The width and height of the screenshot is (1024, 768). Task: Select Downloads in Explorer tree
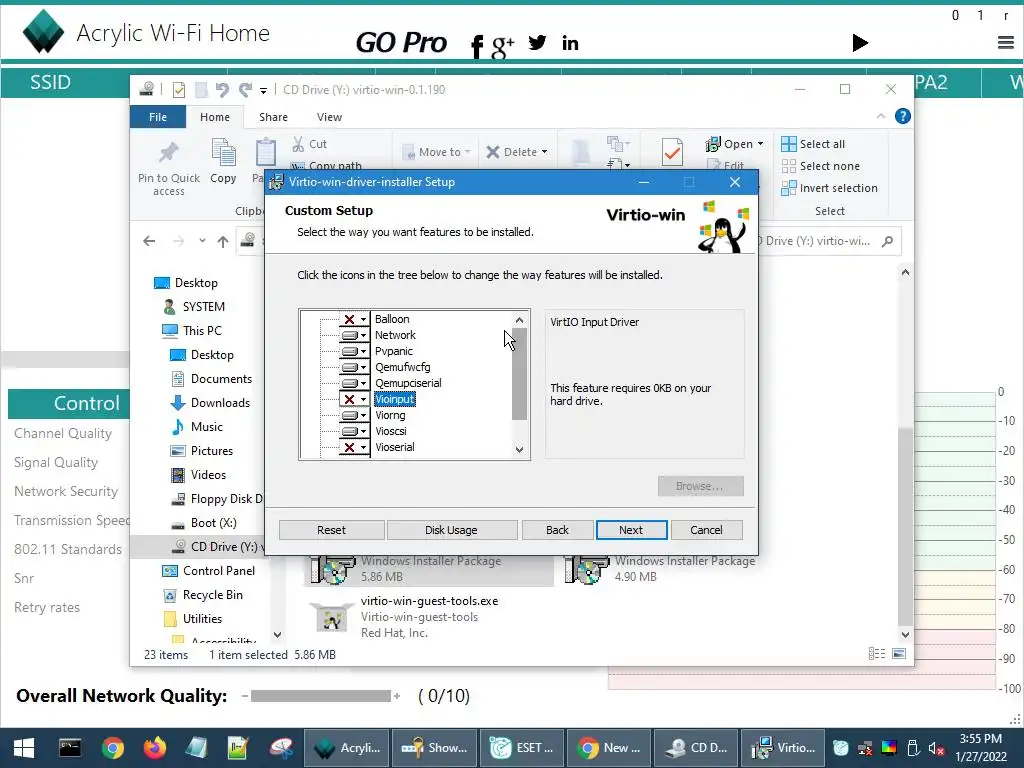point(210,403)
